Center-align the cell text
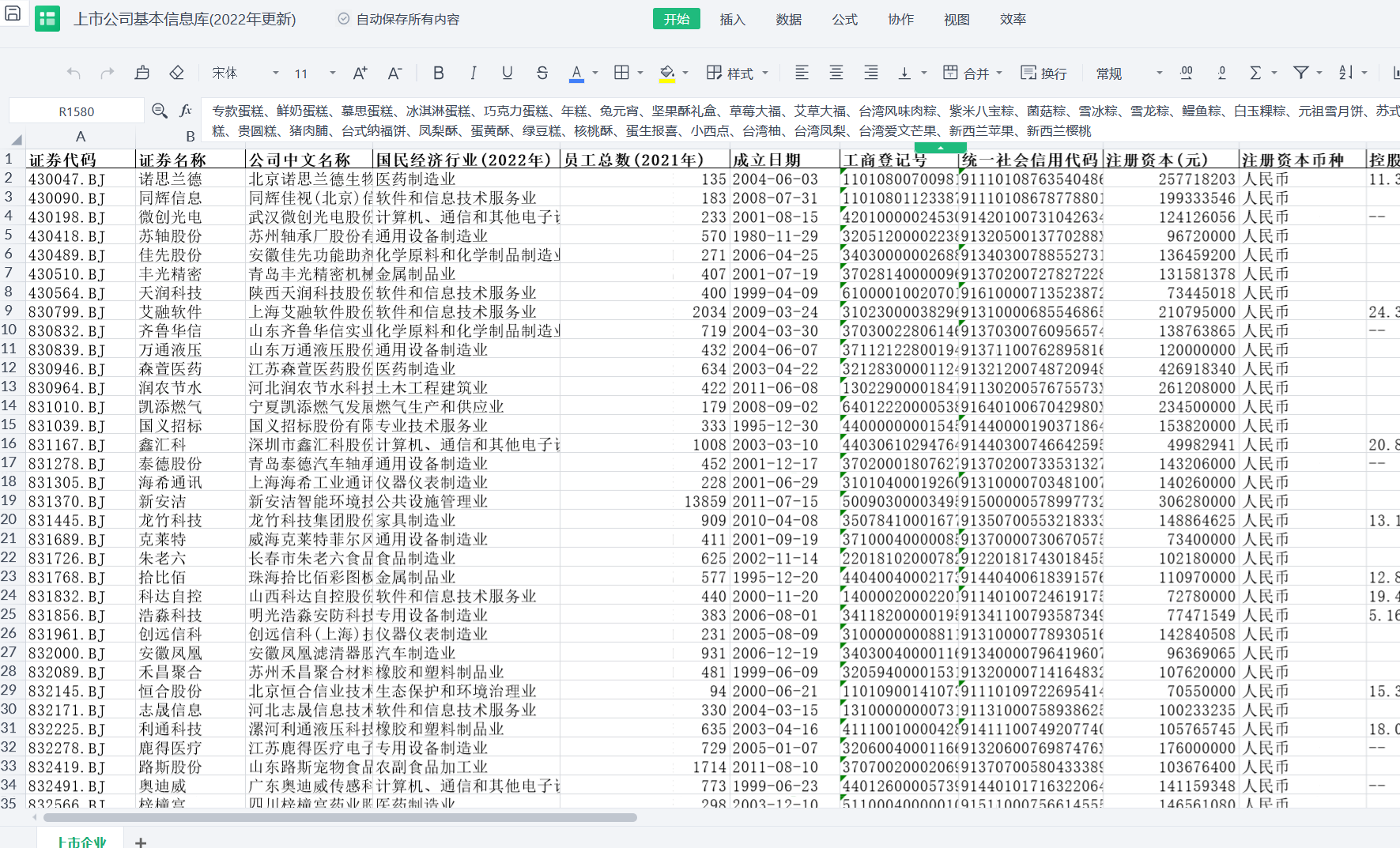 (836, 73)
